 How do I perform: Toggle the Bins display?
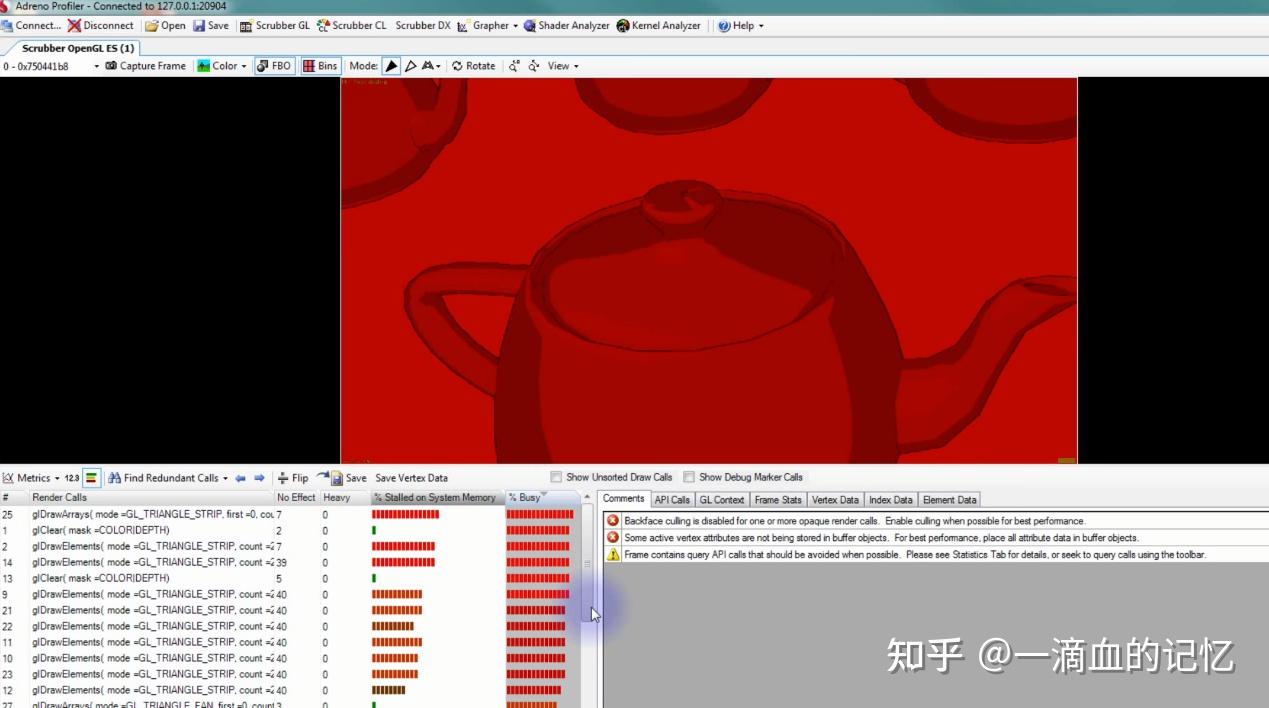(319, 65)
